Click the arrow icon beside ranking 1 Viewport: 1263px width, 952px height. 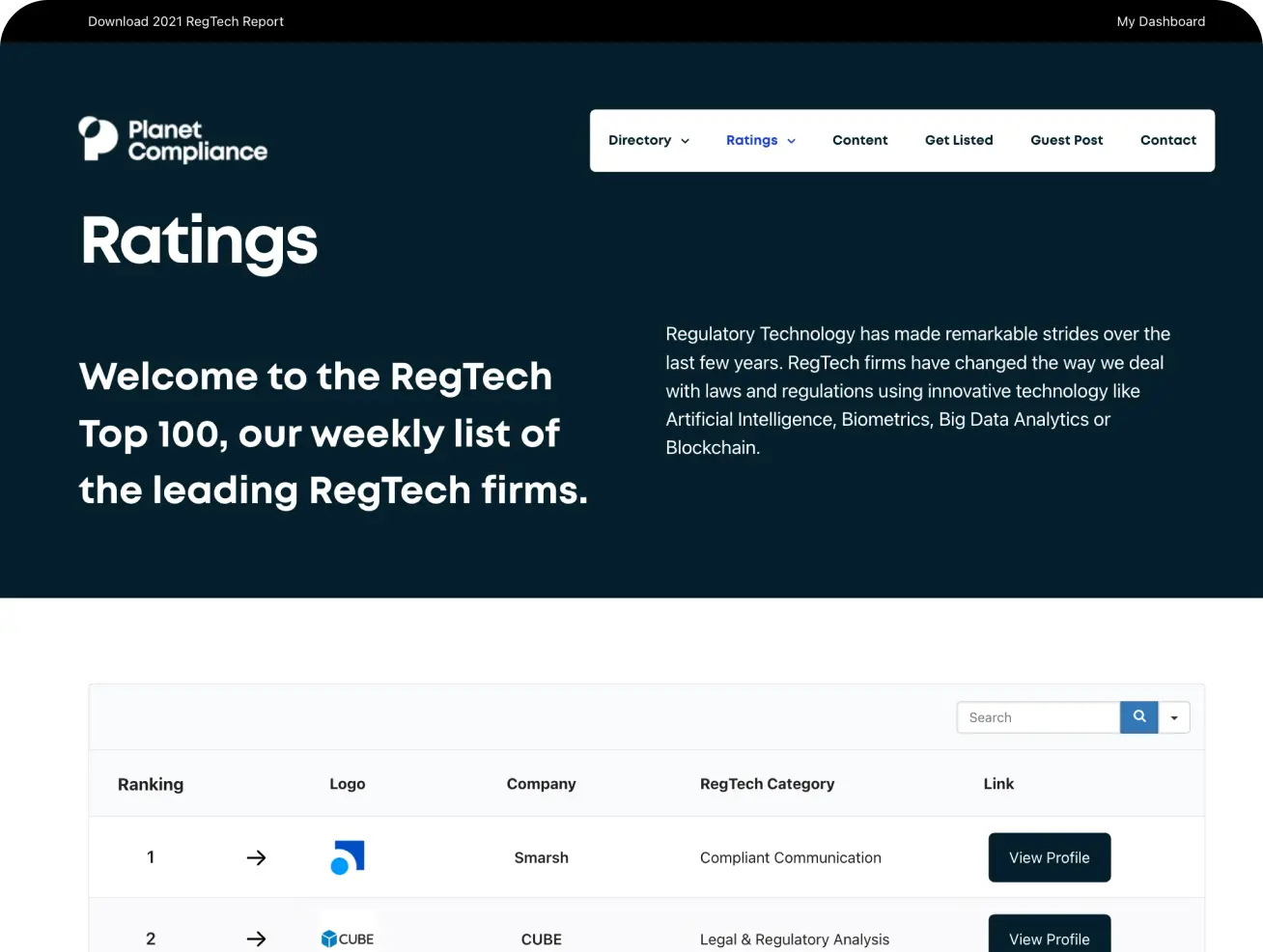click(256, 857)
